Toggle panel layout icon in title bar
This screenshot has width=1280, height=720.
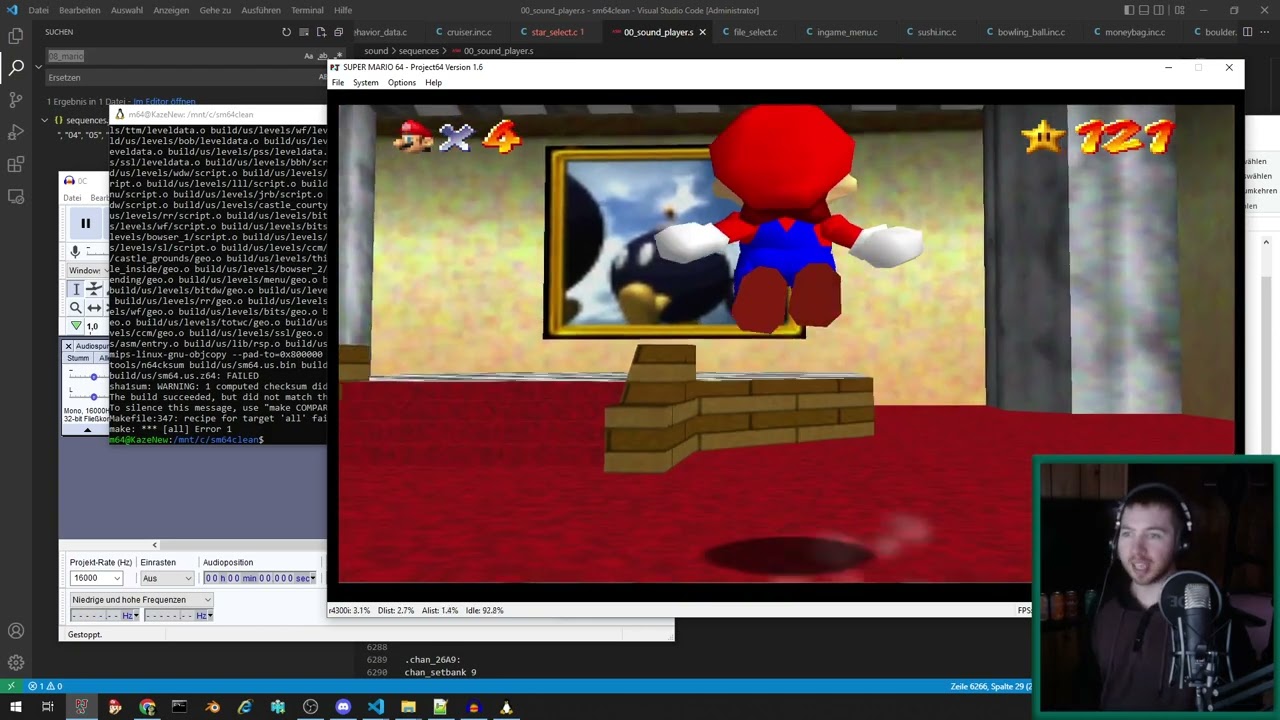pyautogui.click(x=1144, y=10)
